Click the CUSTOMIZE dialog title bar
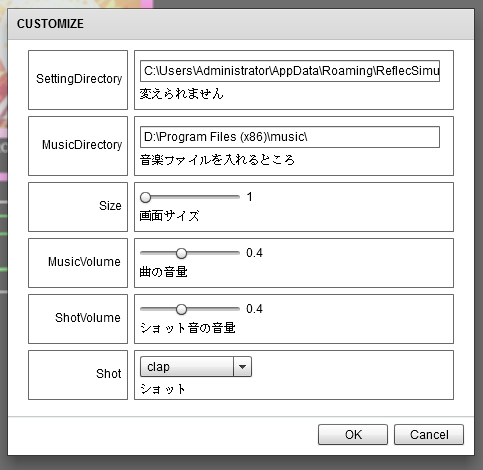This screenshot has width=483, height=470. tap(241, 24)
